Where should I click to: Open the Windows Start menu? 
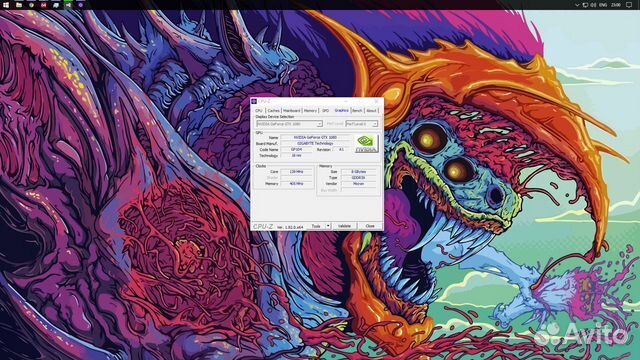pyautogui.click(x=6, y=5)
